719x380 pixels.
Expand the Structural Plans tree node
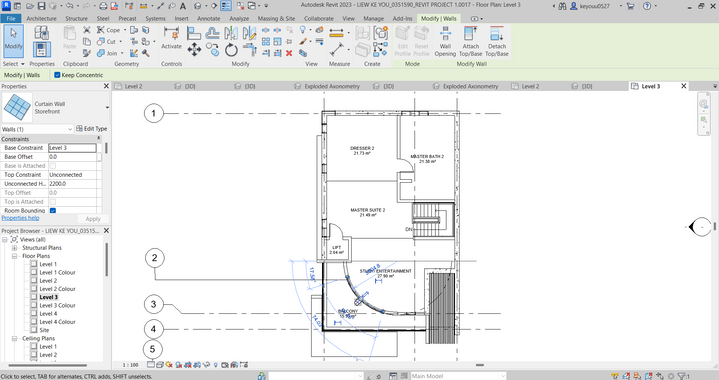14,248
